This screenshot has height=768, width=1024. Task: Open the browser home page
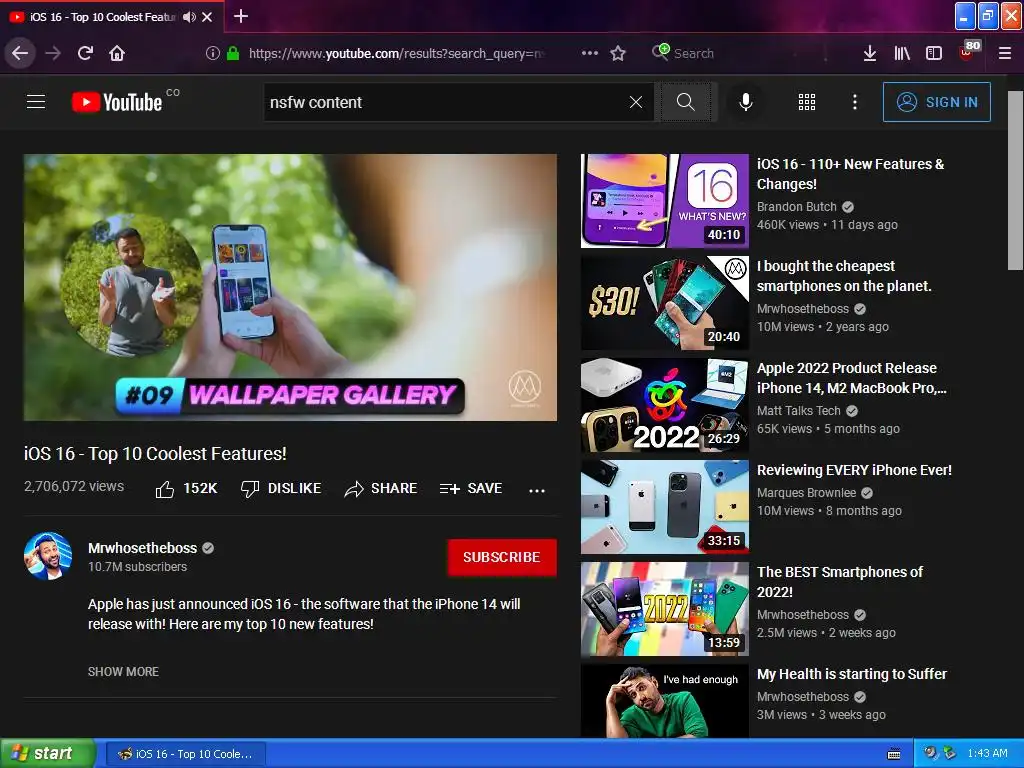[117, 53]
